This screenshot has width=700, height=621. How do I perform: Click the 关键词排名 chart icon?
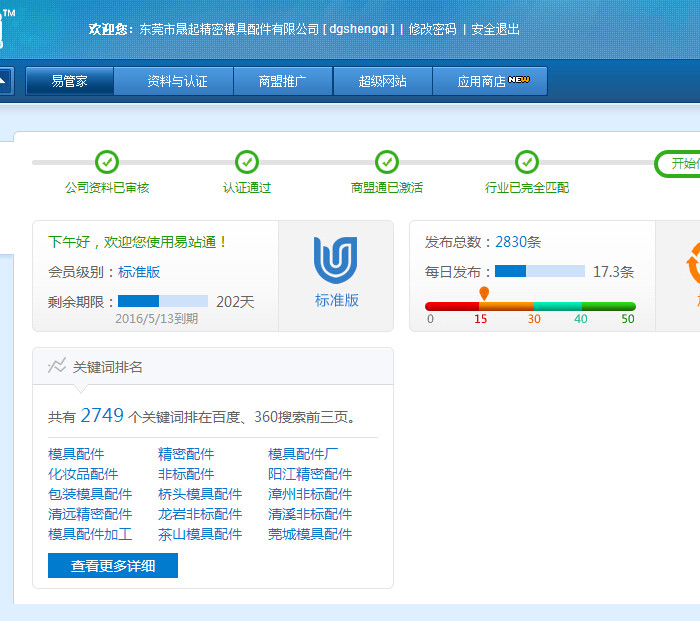coord(57,366)
